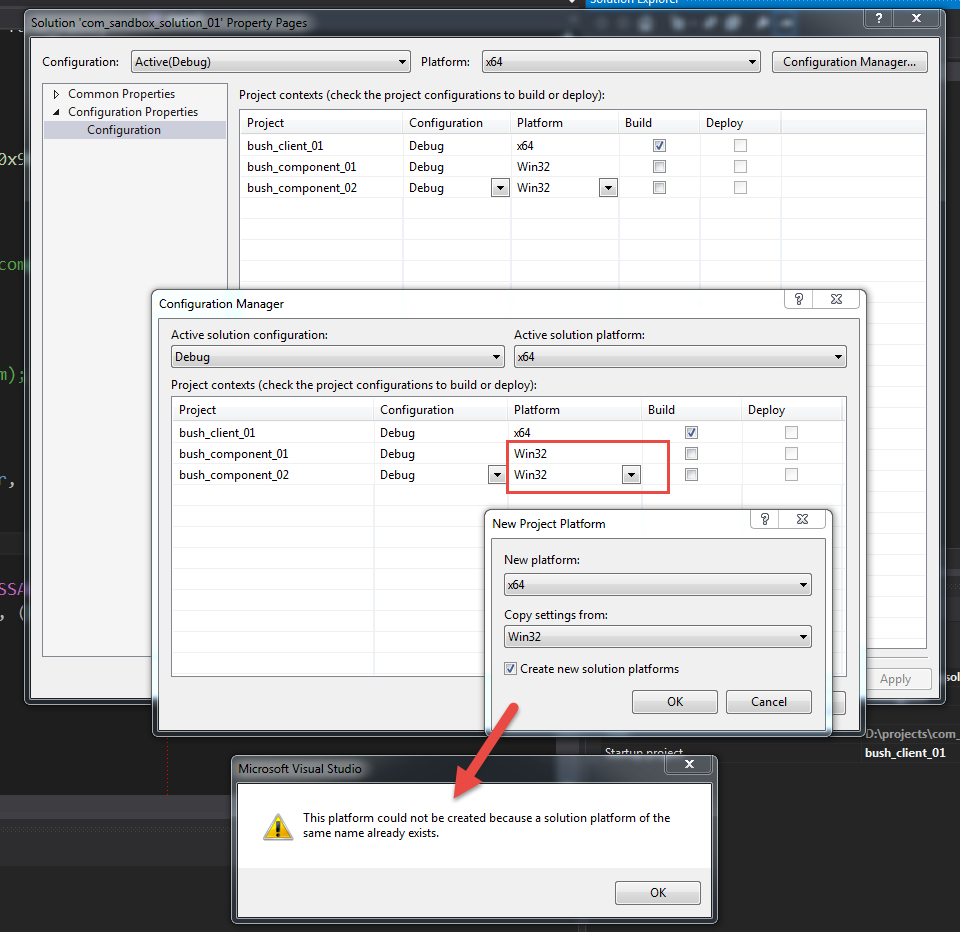Uncheck Build for bush_client_01 in Configuration Manager
This screenshot has width=960, height=932.
(691, 433)
